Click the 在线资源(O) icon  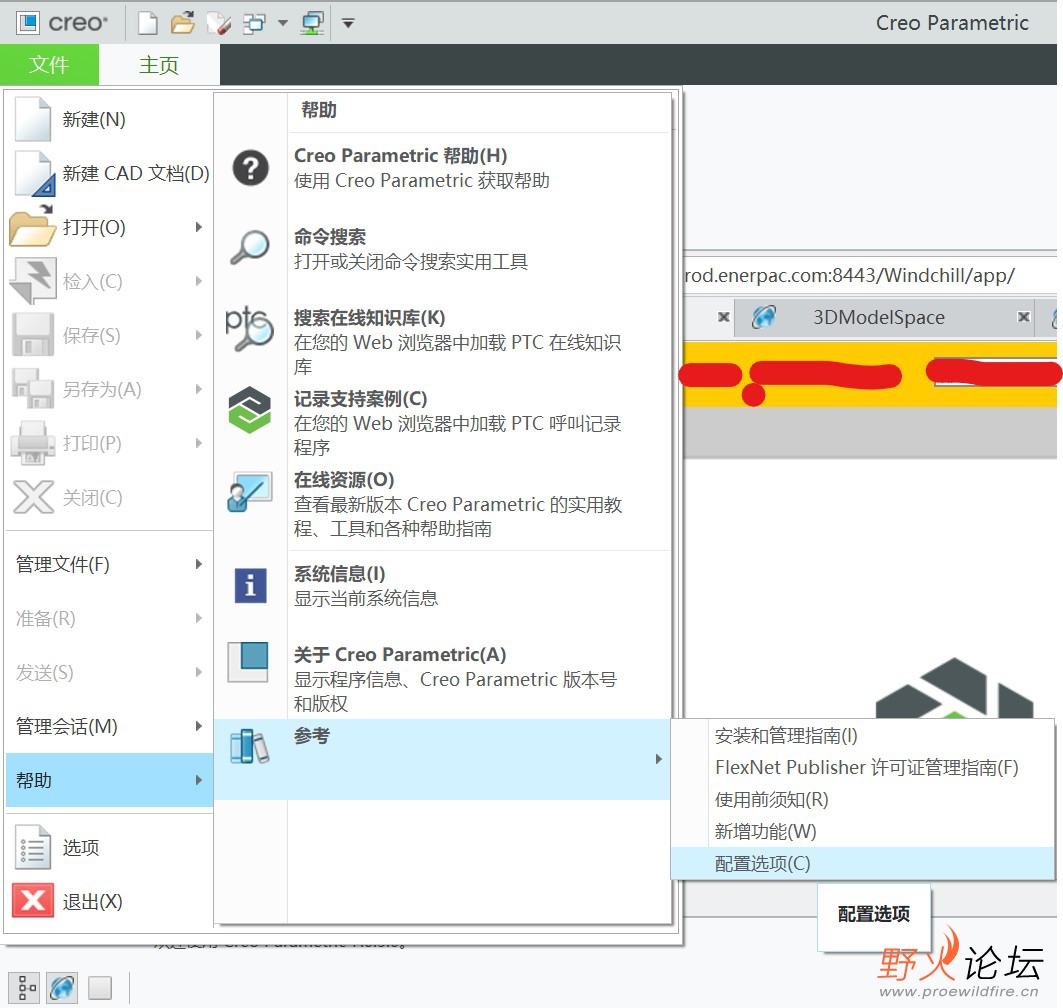tap(249, 491)
